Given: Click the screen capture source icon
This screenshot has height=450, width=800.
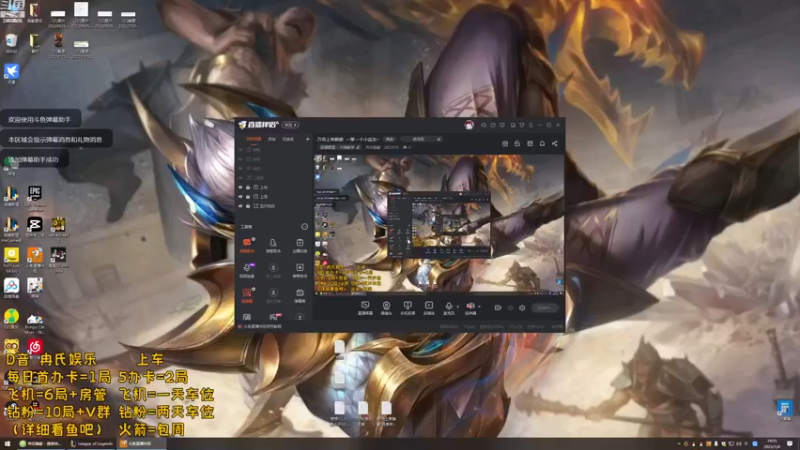Looking at the screenshot, I should point(365,307).
